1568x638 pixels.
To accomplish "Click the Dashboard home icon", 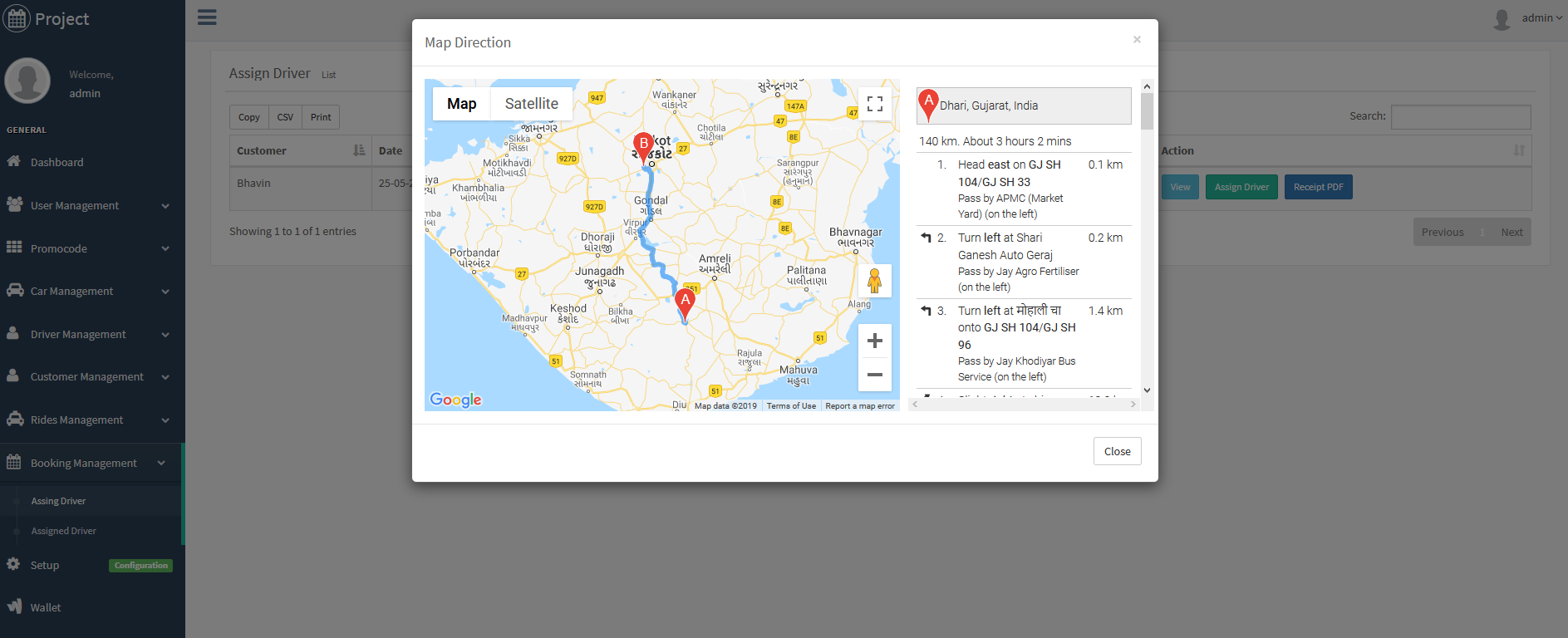I will point(14,161).
